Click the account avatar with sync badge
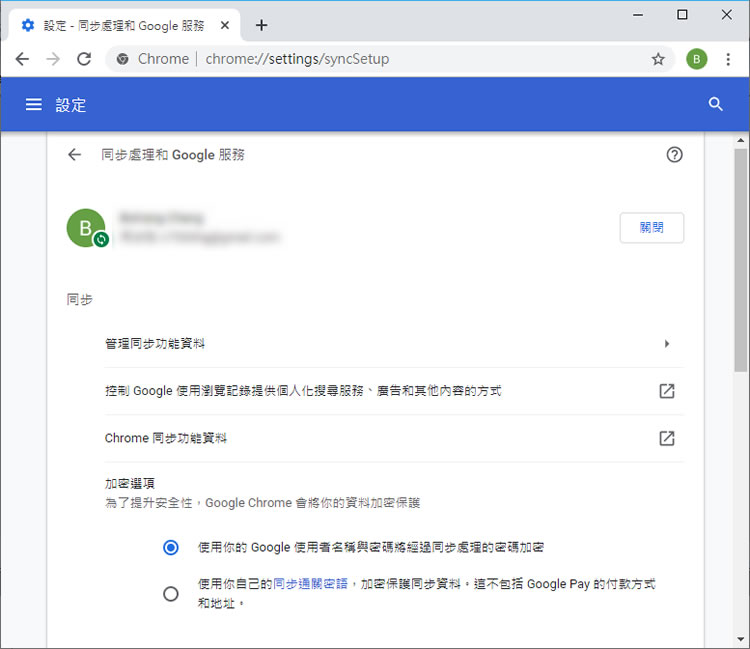Screen dimensions: 750x649 tap(87, 228)
